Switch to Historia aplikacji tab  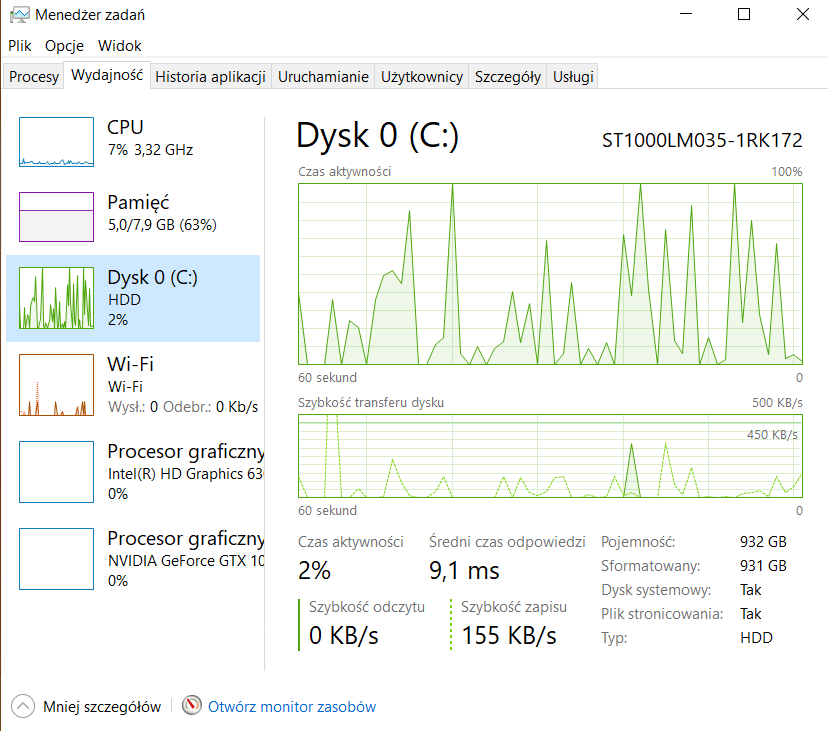(x=210, y=77)
